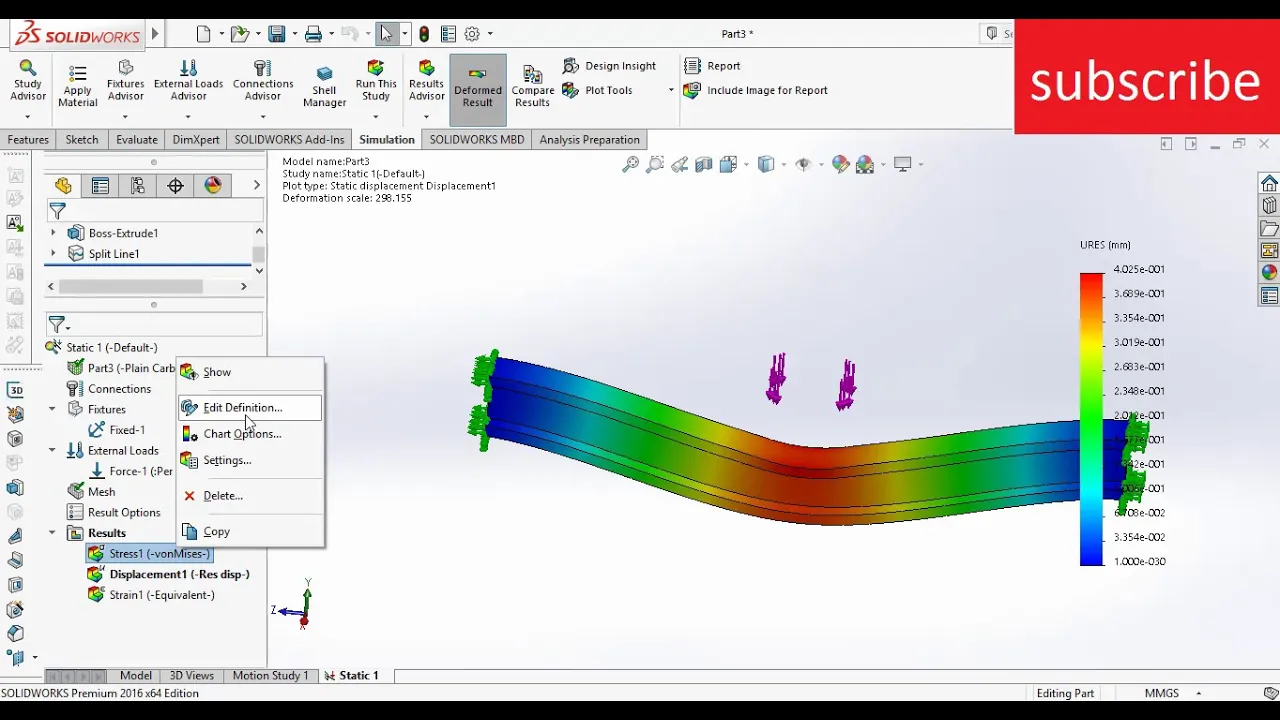Open PropertyManager tab

pyautogui.click(x=100, y=186)
